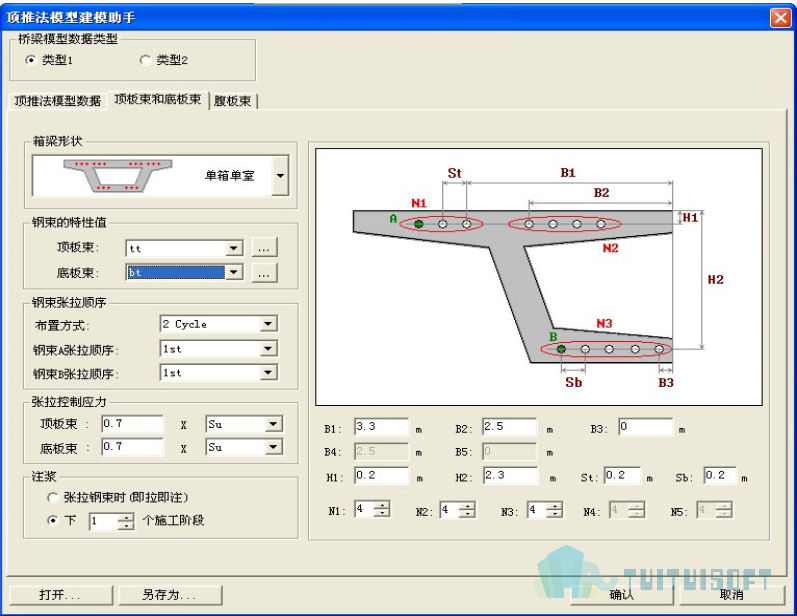Screen dimensions: 797x616
Task: Click the B1 value input field
Action: [x=381, y=427]
